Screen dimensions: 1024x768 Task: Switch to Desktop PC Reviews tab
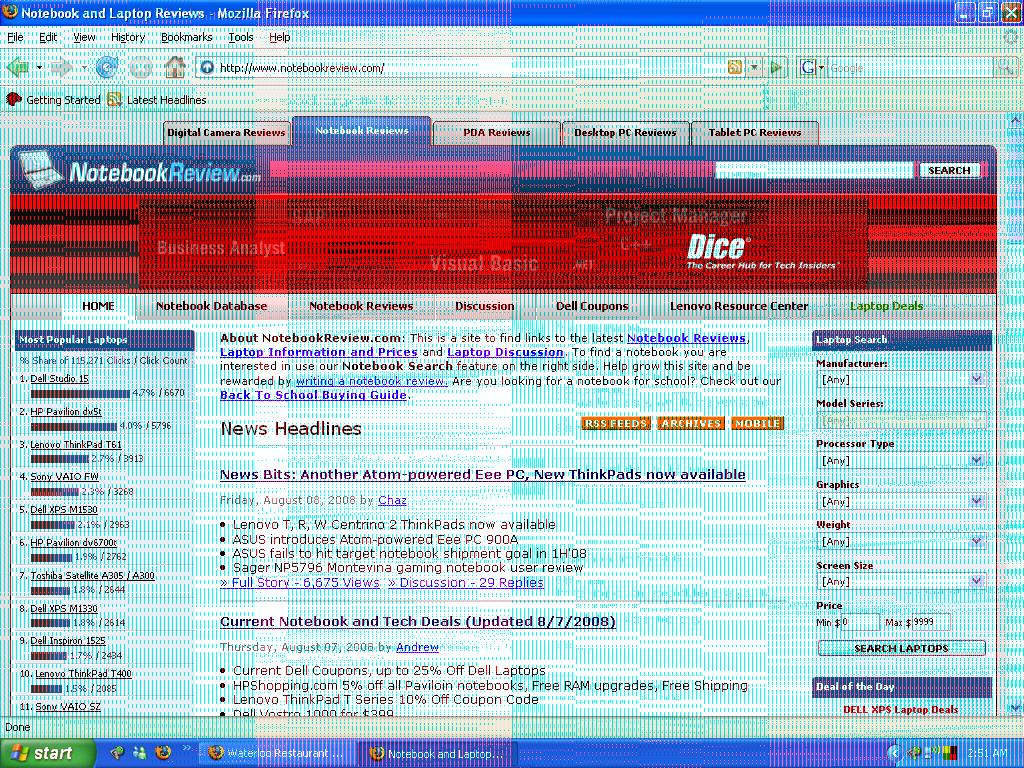625,132
